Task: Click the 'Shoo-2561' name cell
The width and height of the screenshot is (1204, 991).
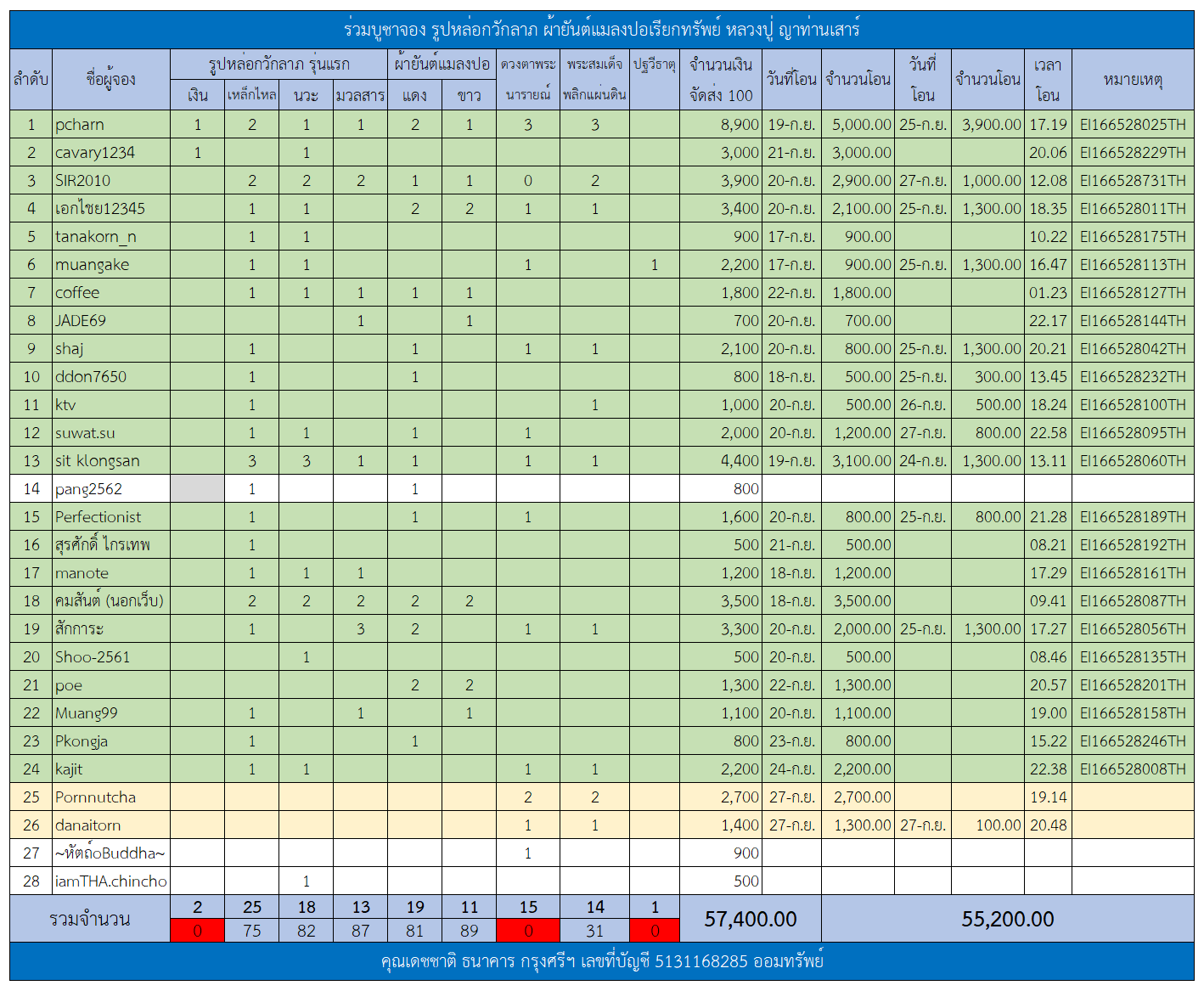Action: click(x=111, y=656)
